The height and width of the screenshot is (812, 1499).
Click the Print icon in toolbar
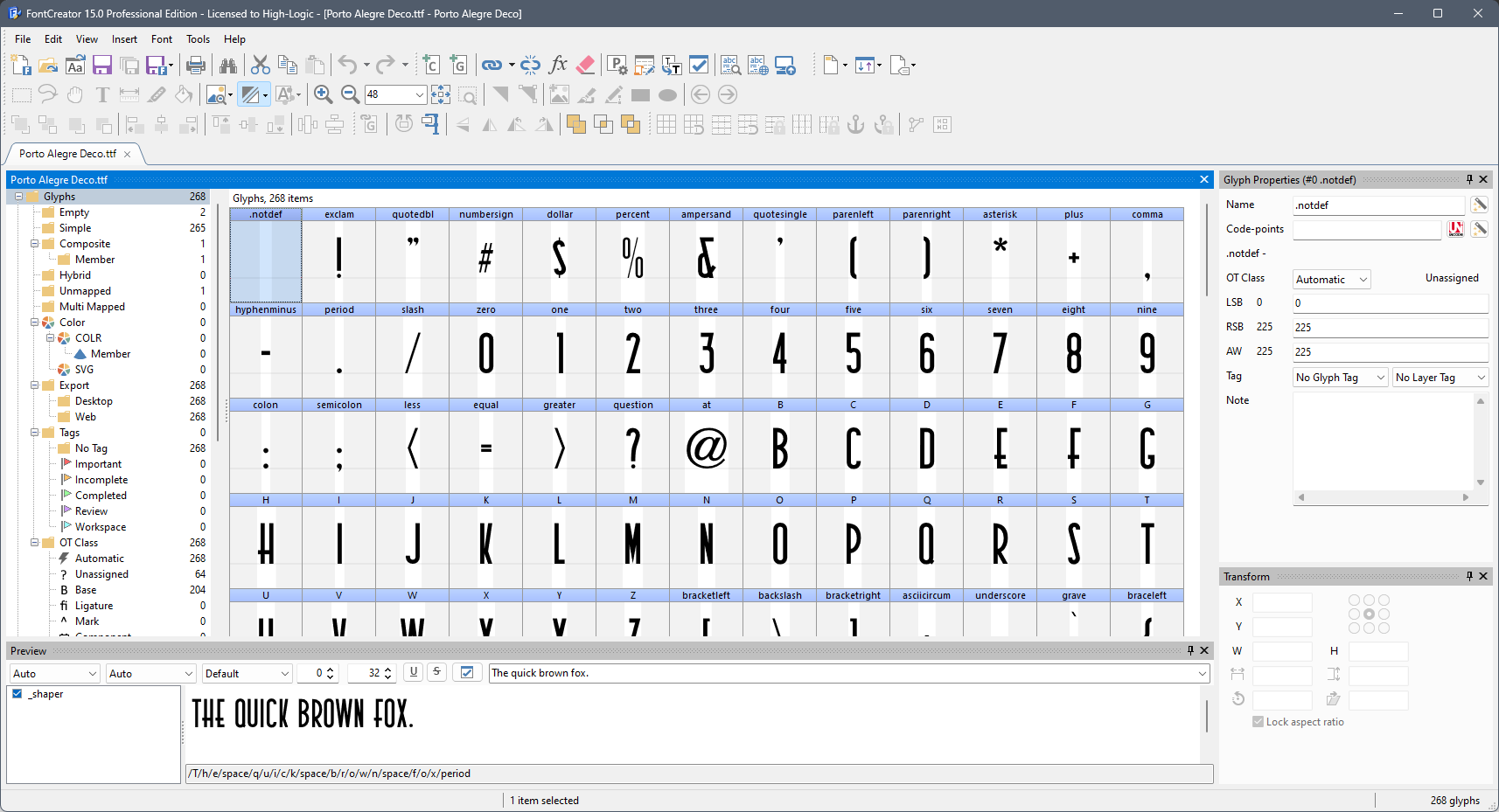(196, 65)
